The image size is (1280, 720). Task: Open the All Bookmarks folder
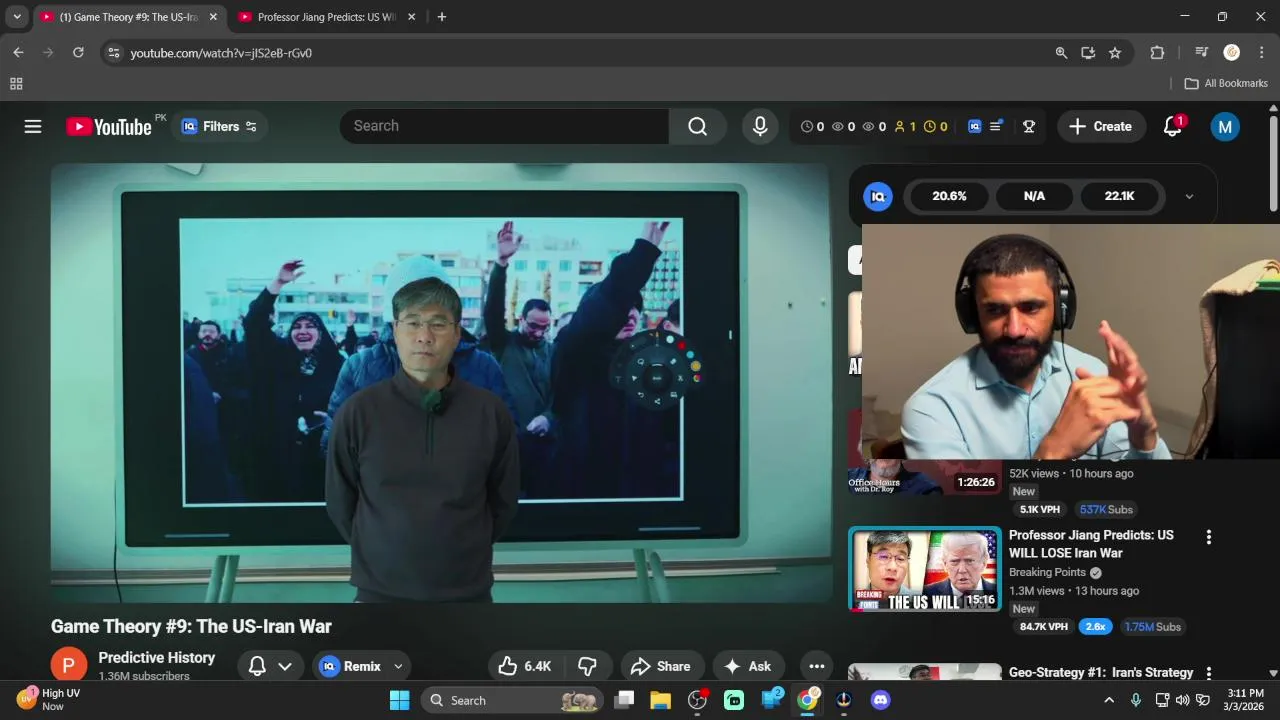coord(1226,83)
